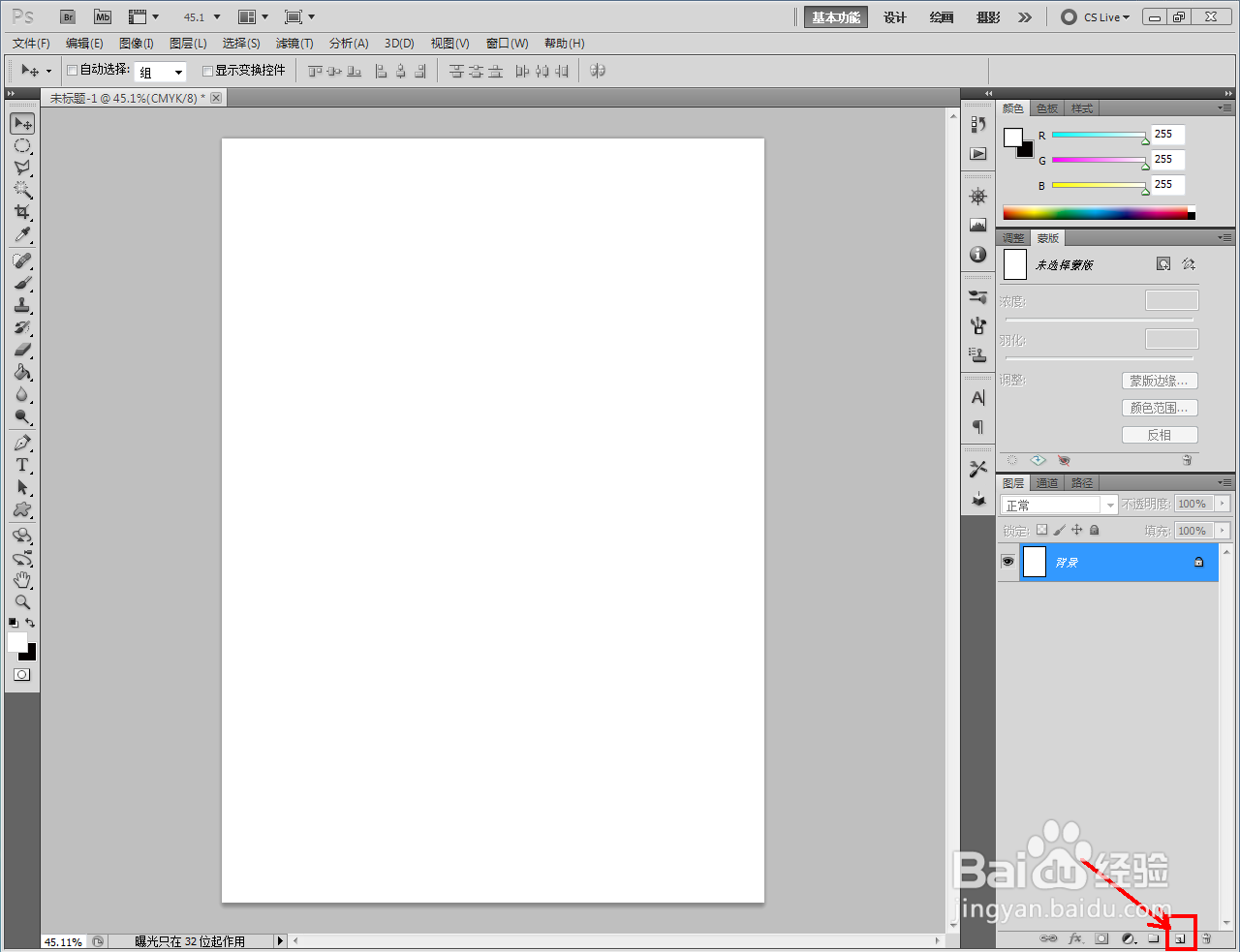
Task: Select the Custom Shape tool
Action: click(22, 509)
